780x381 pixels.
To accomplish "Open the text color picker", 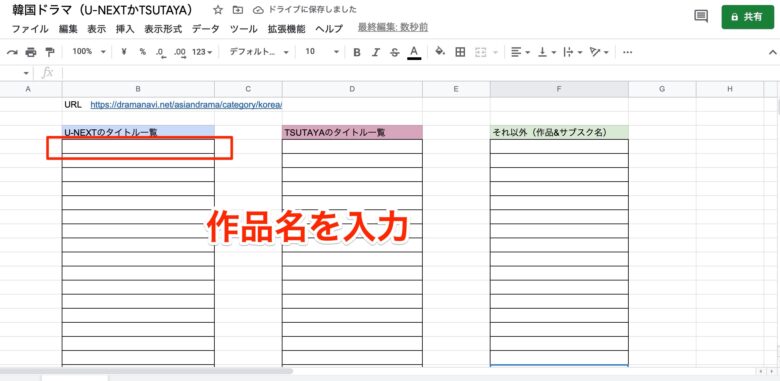I will coord(414,52).
